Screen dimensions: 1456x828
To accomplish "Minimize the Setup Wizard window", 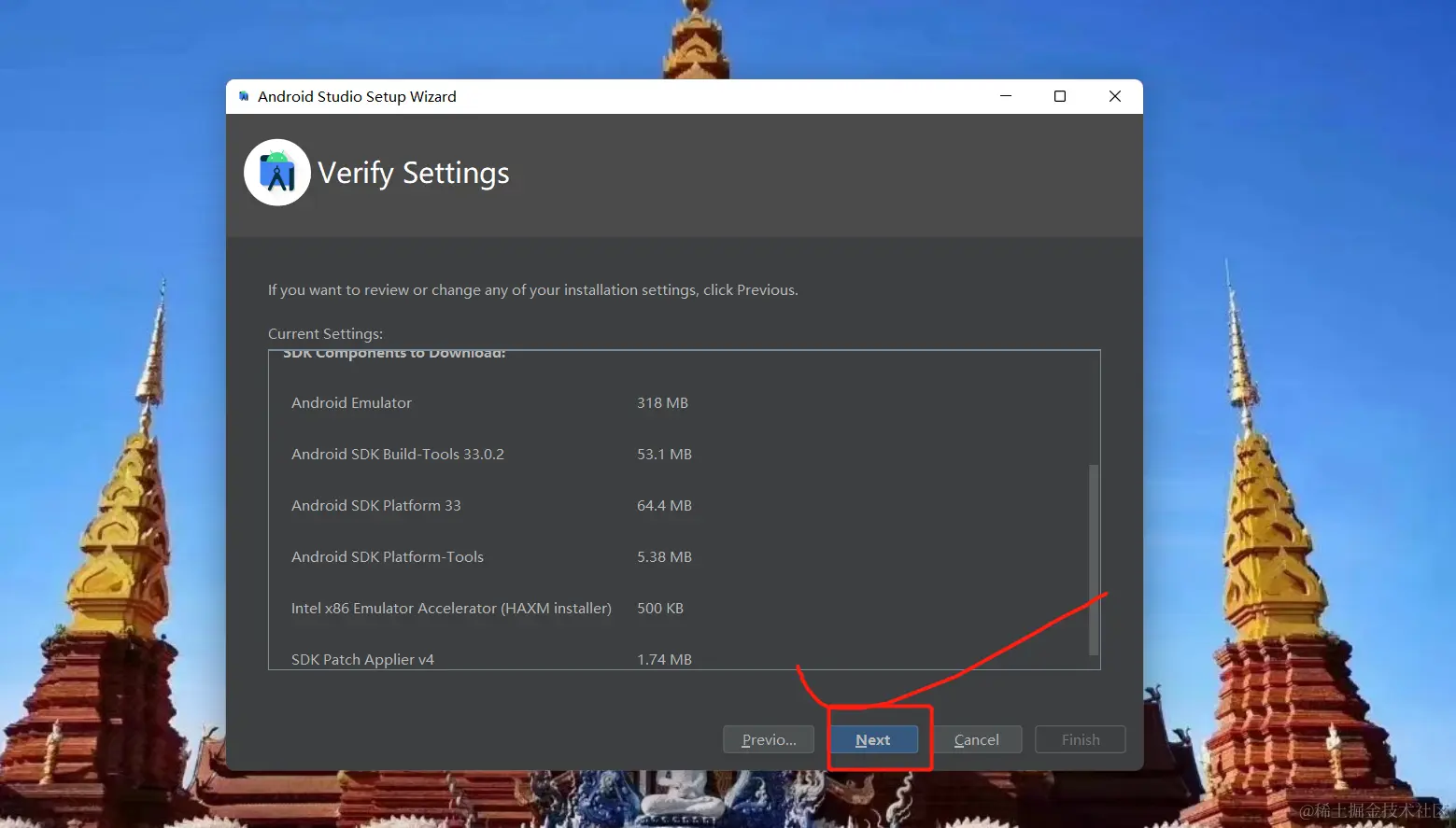I will click(1006, 96).
